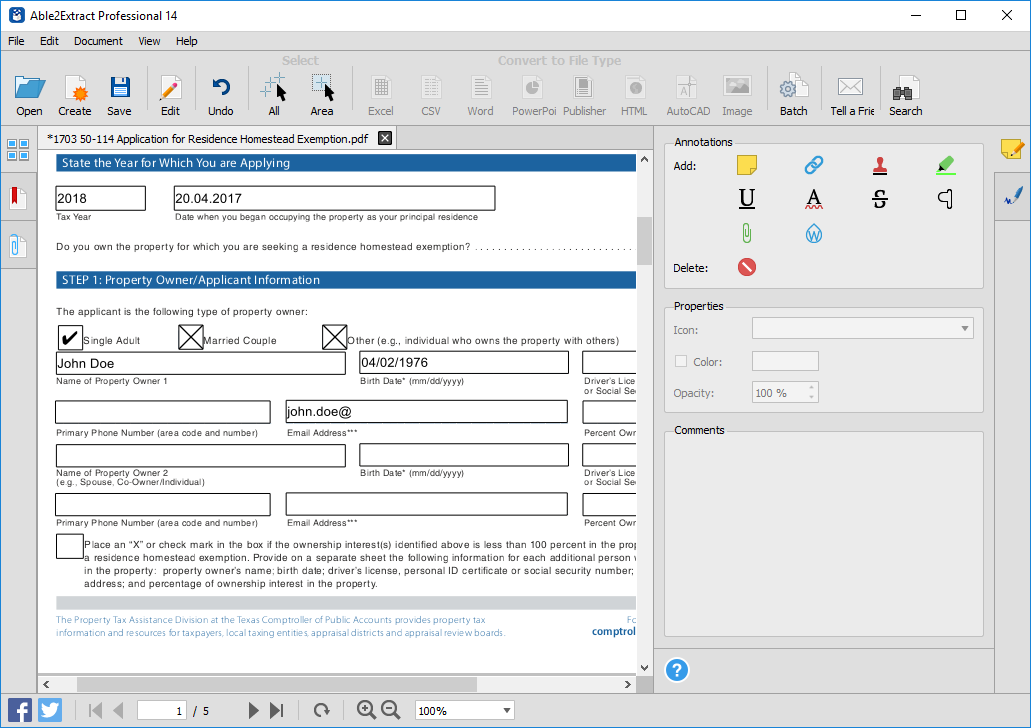The height and width of the screenshot is (728, 1031).
Task: Toggle the Married Couple checkbox
Action: [190, 337]
